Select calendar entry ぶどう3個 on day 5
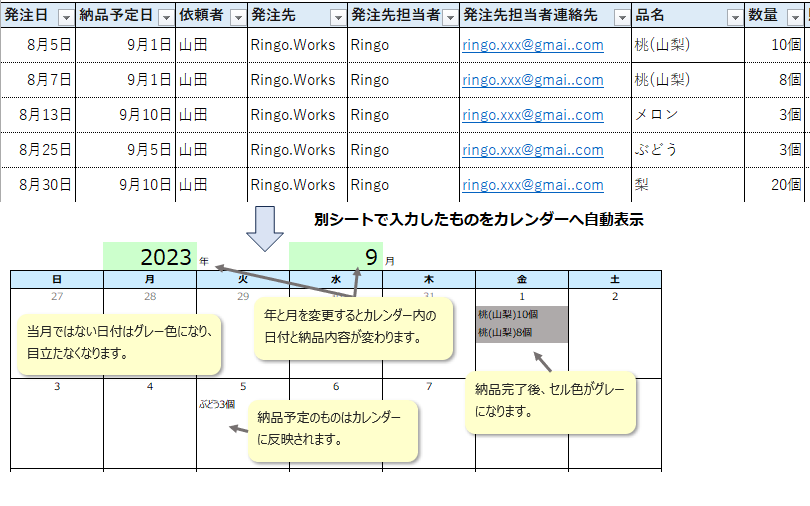The width and height of the screenshot is (810, 506). pyautogui.click(x=217, y=404)
